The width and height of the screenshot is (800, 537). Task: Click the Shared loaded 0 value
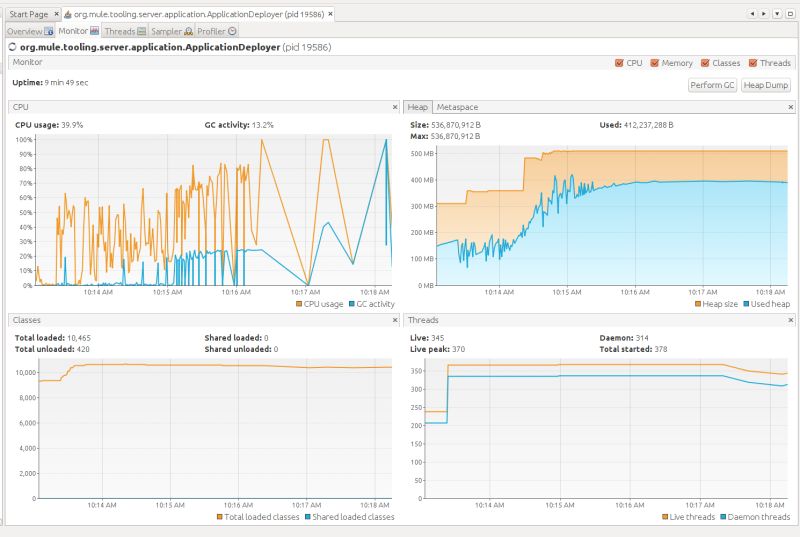coord(266,338)
